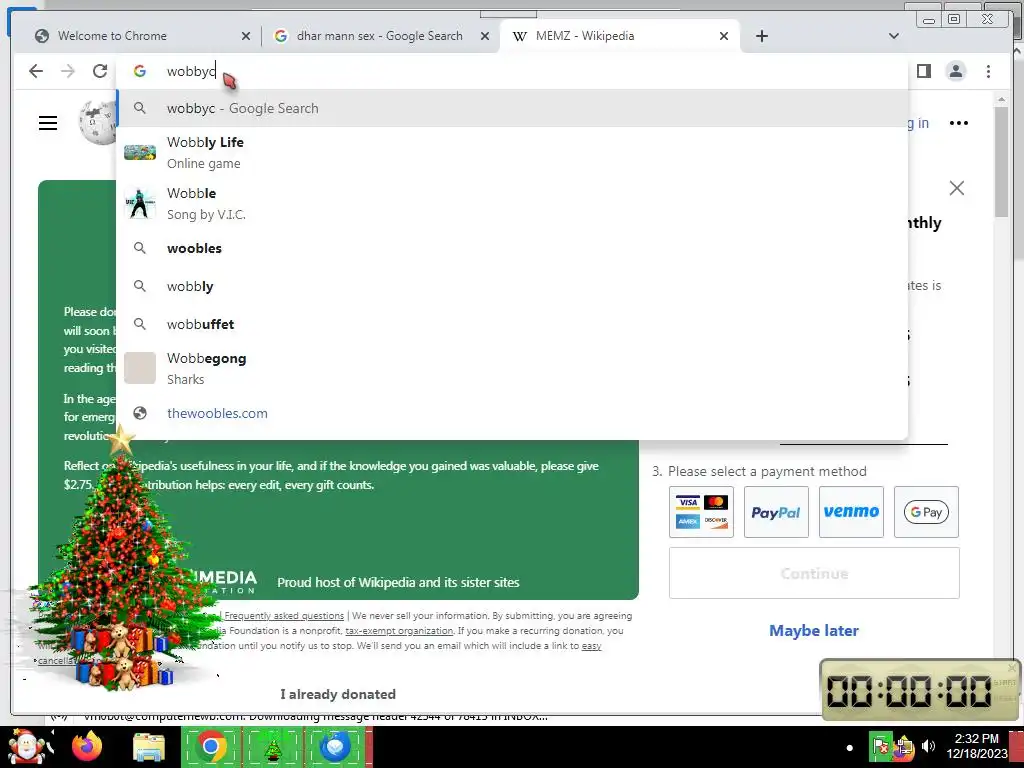Click the Google G icon in address bar

pos(140,71)
